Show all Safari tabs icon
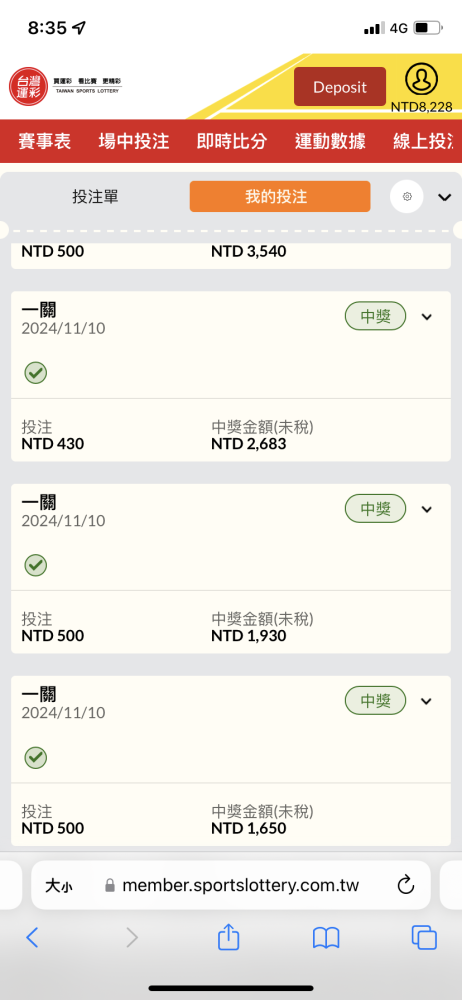Image resolution: width=462 pixels, height=1000 pixels. pos(424,937)
